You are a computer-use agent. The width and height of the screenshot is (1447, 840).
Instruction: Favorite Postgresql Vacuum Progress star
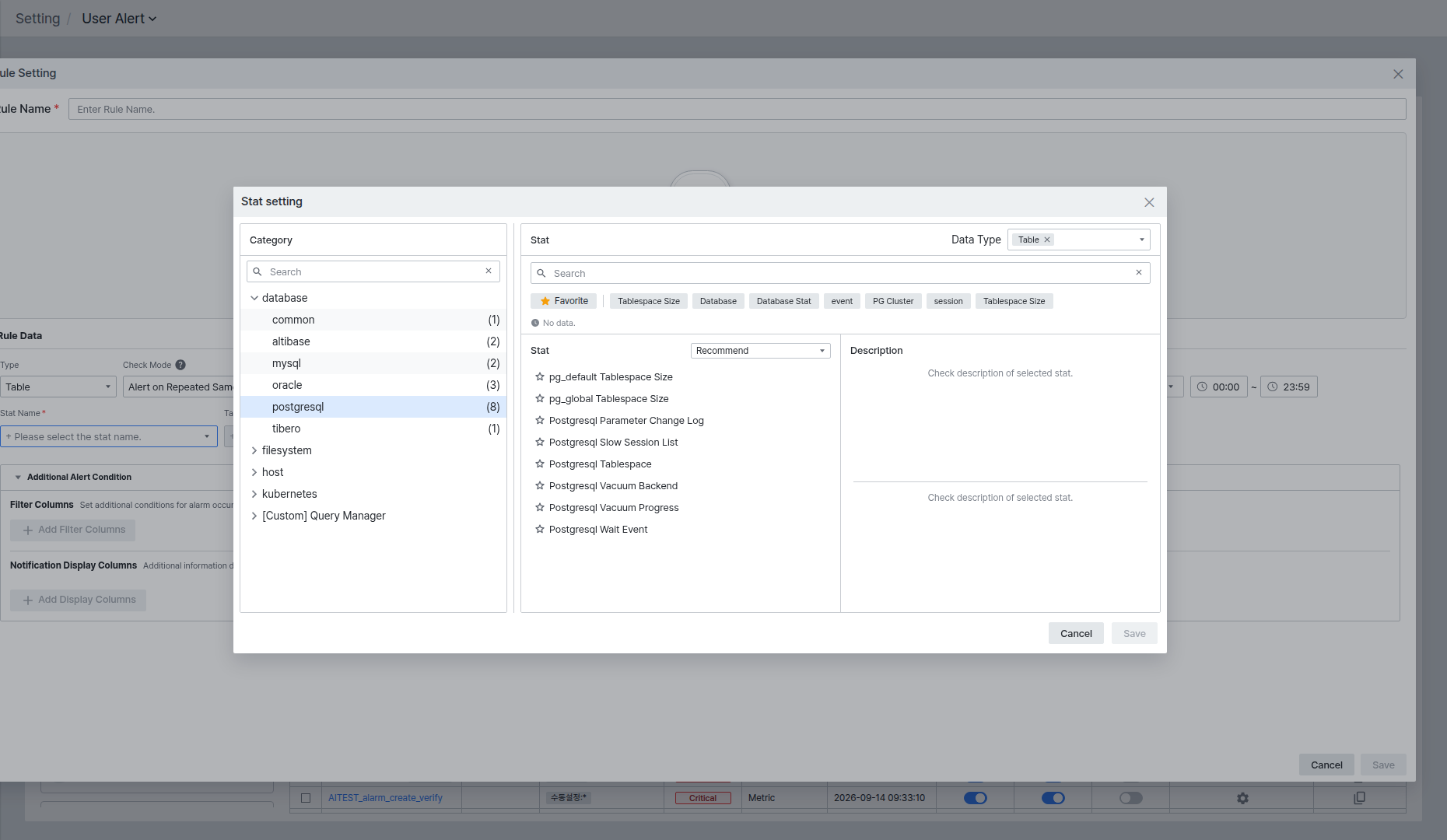tap(540, 507)
